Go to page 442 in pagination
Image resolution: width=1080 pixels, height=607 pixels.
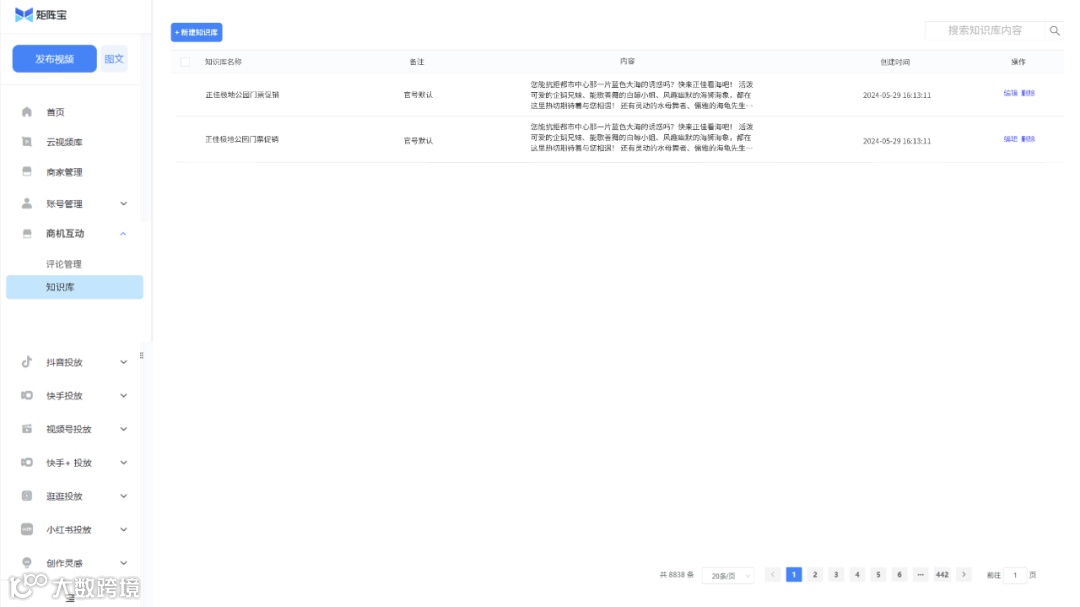[941, 575]
